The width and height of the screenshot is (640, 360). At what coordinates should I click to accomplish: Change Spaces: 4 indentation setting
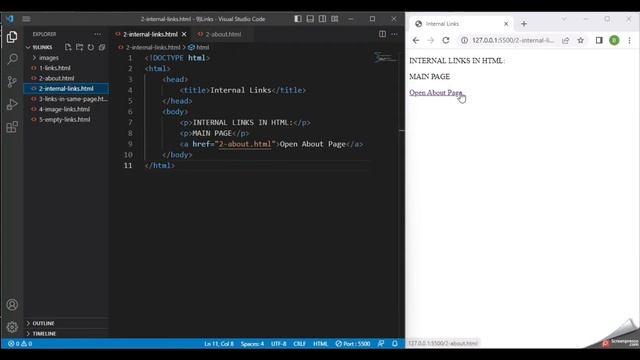tap(252, 344)
